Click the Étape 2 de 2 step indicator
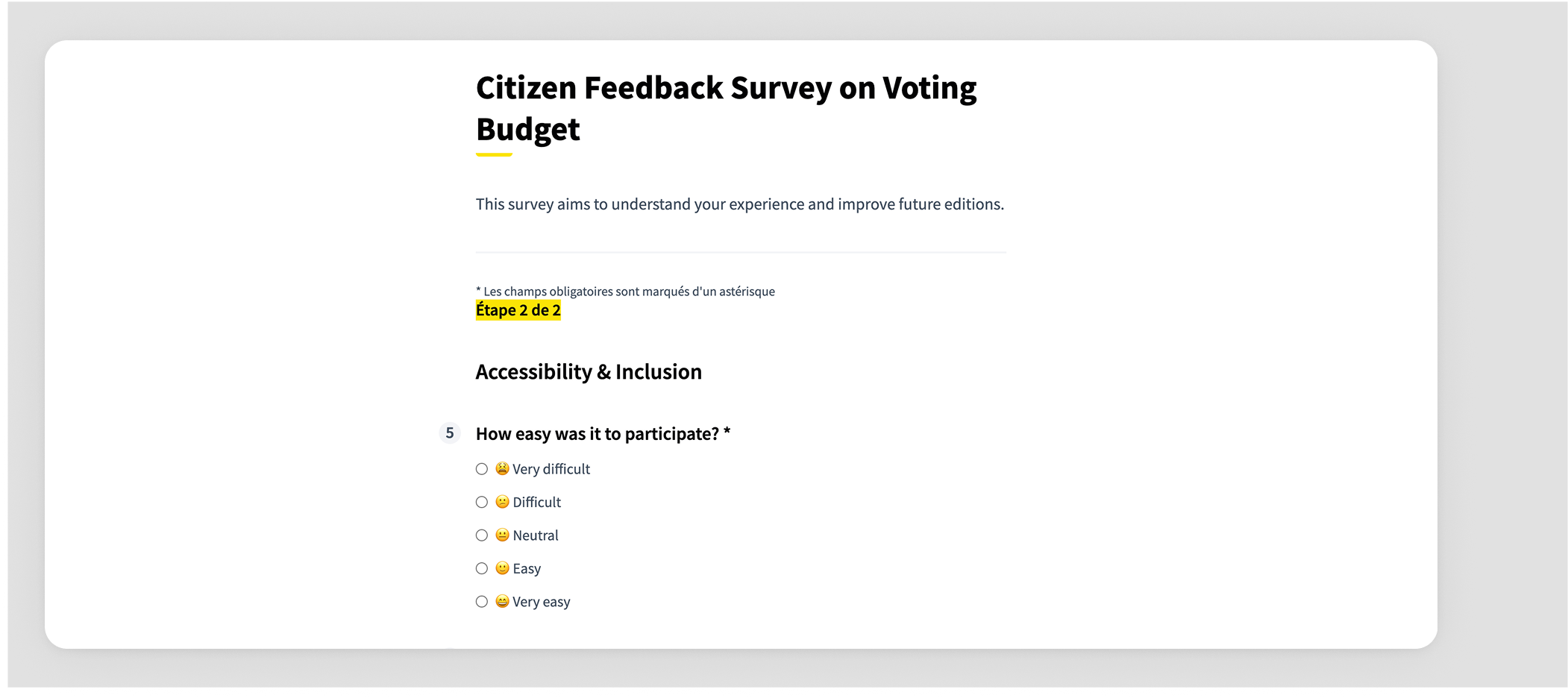 [x=518, y=310]
